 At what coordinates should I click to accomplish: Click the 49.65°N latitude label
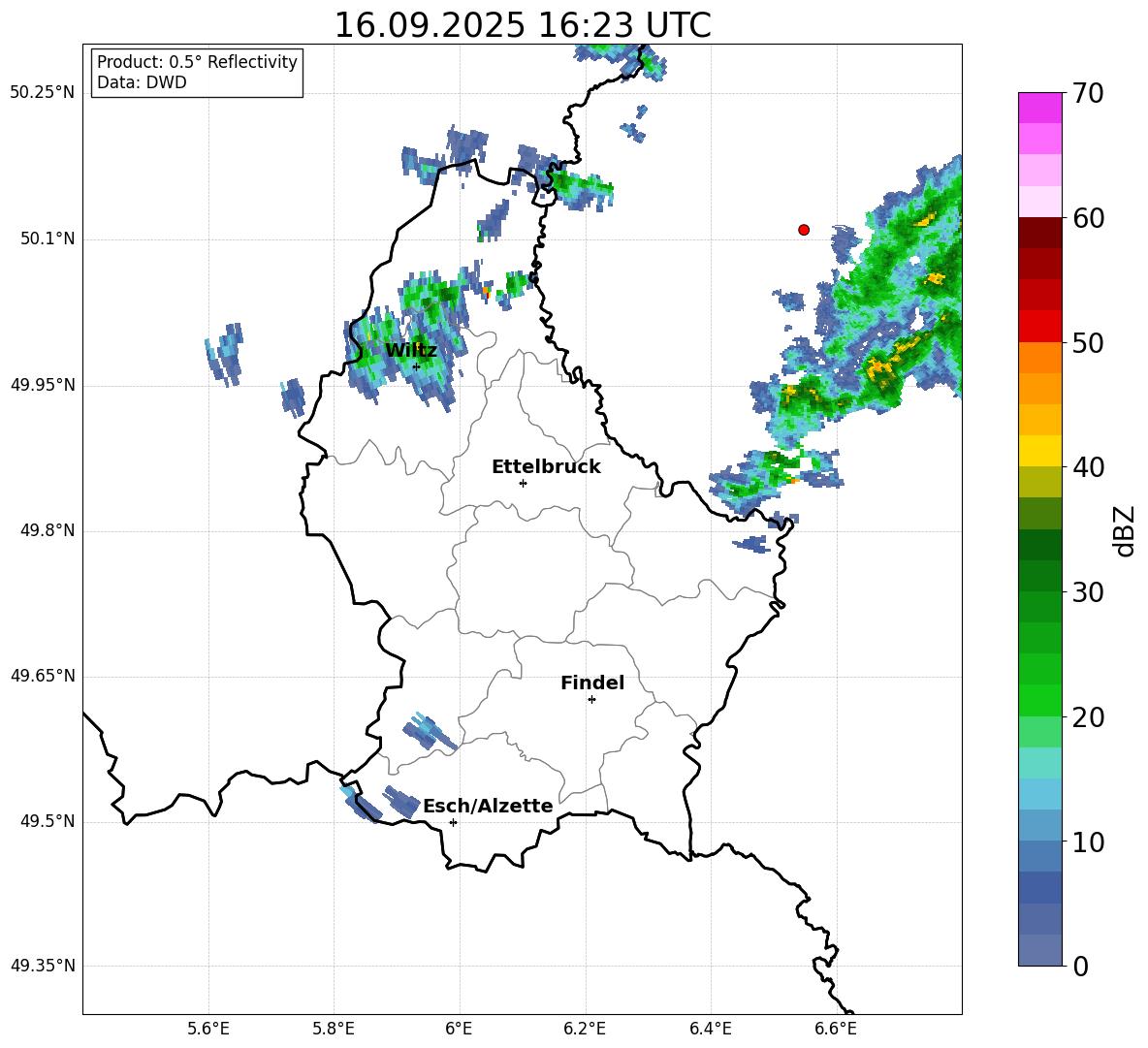(x=42, y=676)
